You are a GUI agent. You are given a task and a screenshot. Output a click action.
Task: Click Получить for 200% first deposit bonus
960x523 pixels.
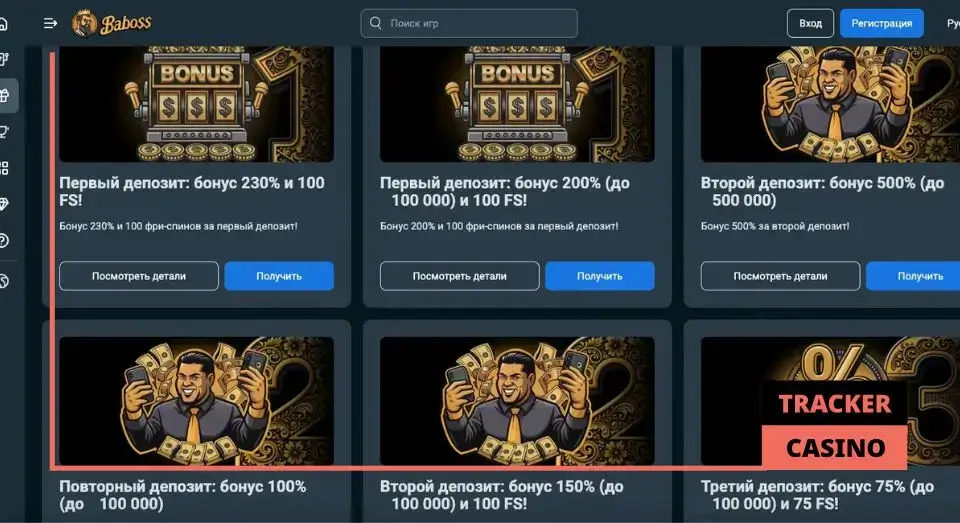click(x=600, y=276)
